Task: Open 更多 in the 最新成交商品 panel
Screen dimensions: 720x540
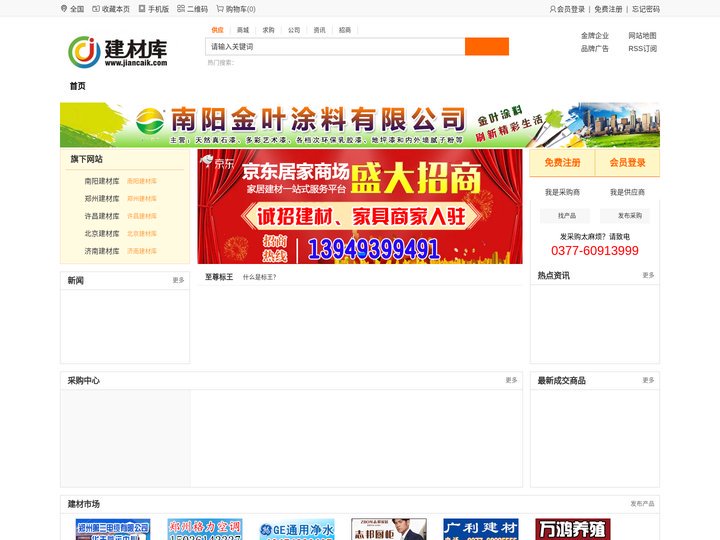Action: coord(648,380)
